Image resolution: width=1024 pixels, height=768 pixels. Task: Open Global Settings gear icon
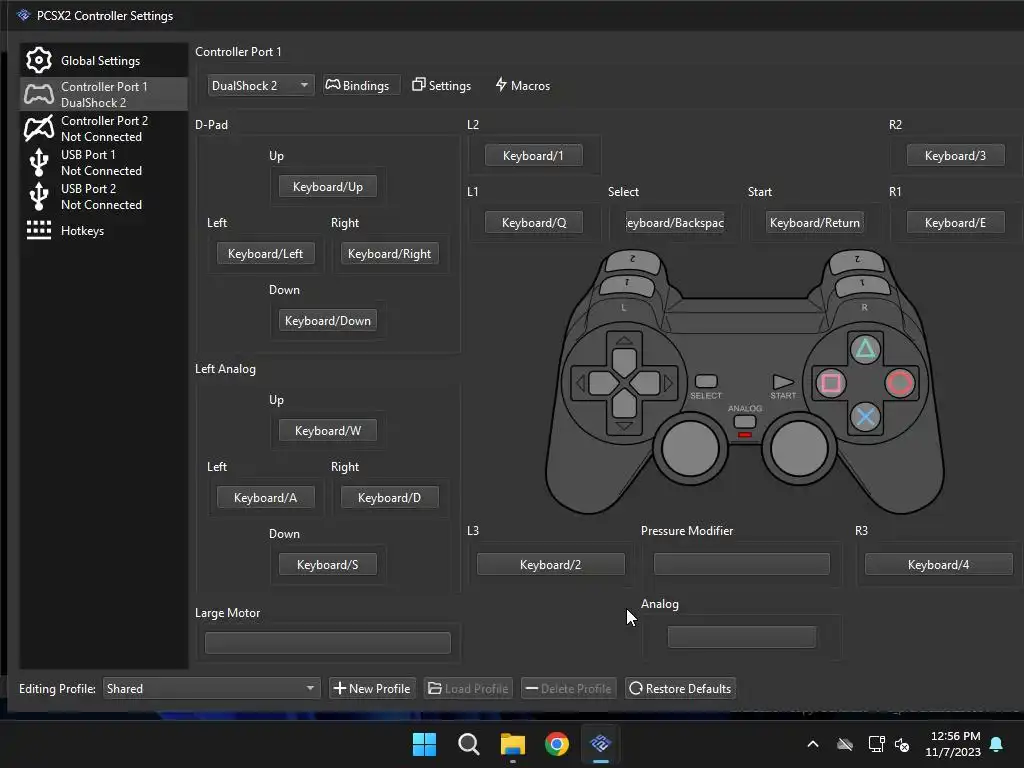(39, 60)
